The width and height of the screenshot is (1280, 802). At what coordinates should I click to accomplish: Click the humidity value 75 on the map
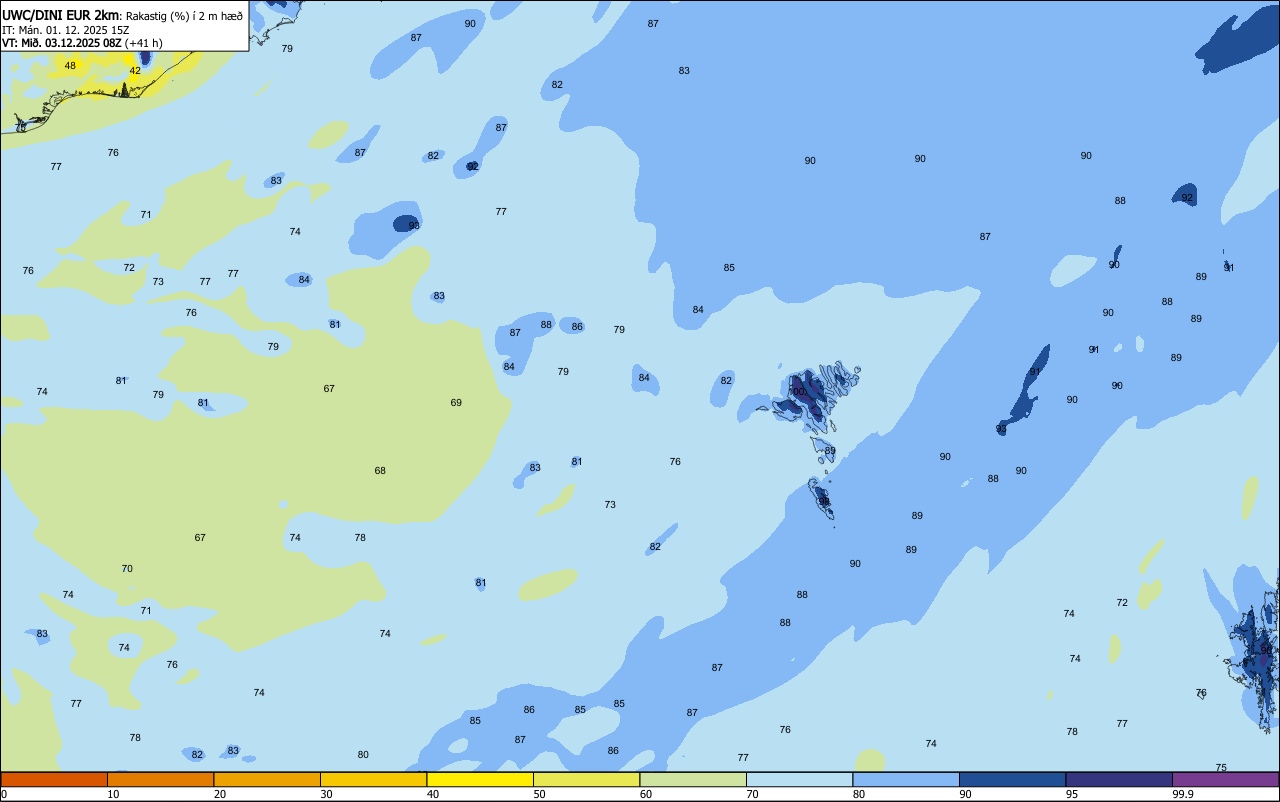(x=1221, y=768)
